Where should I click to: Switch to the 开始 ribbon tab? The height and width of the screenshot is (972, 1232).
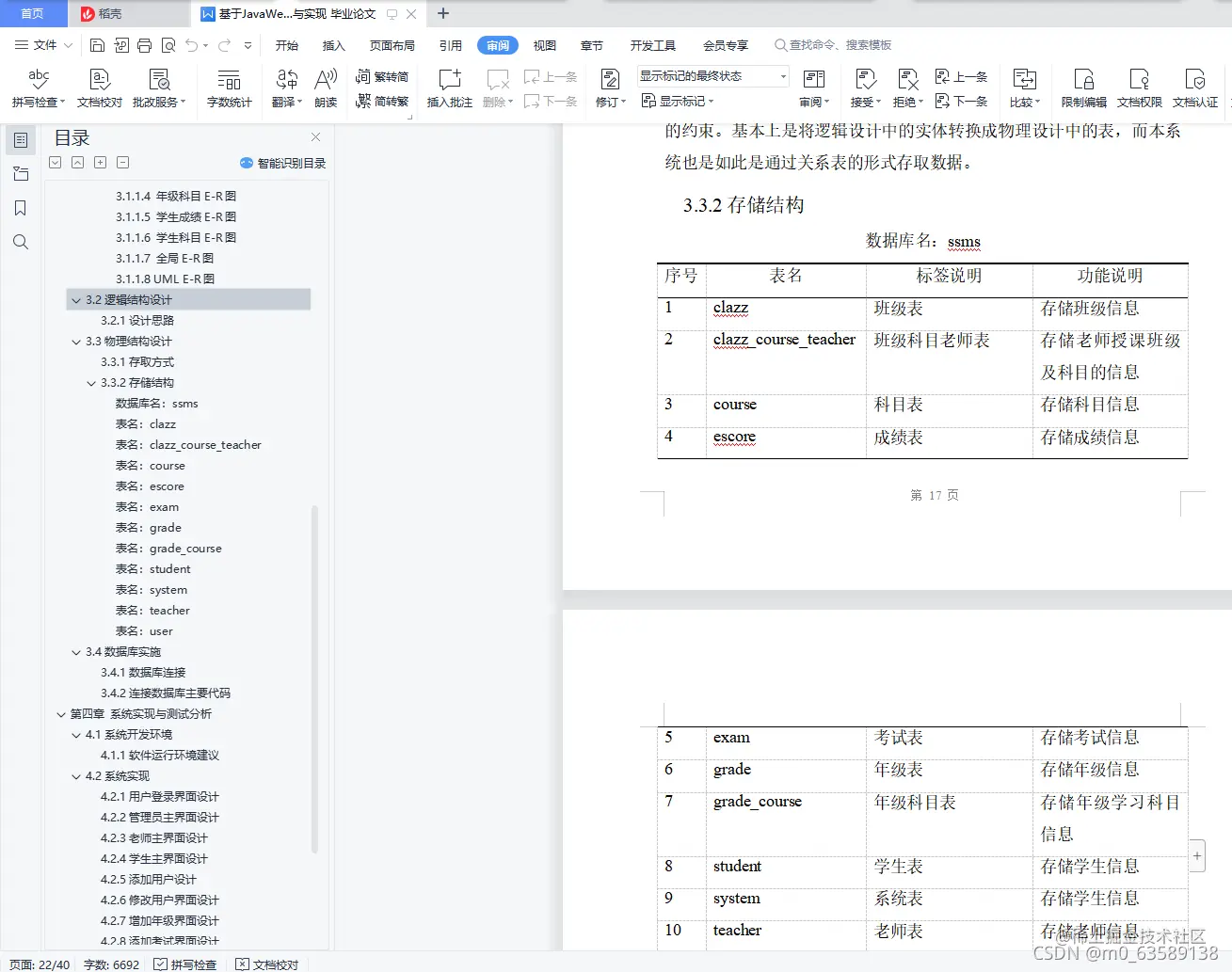pyautogui.click(x=287, y=45)
